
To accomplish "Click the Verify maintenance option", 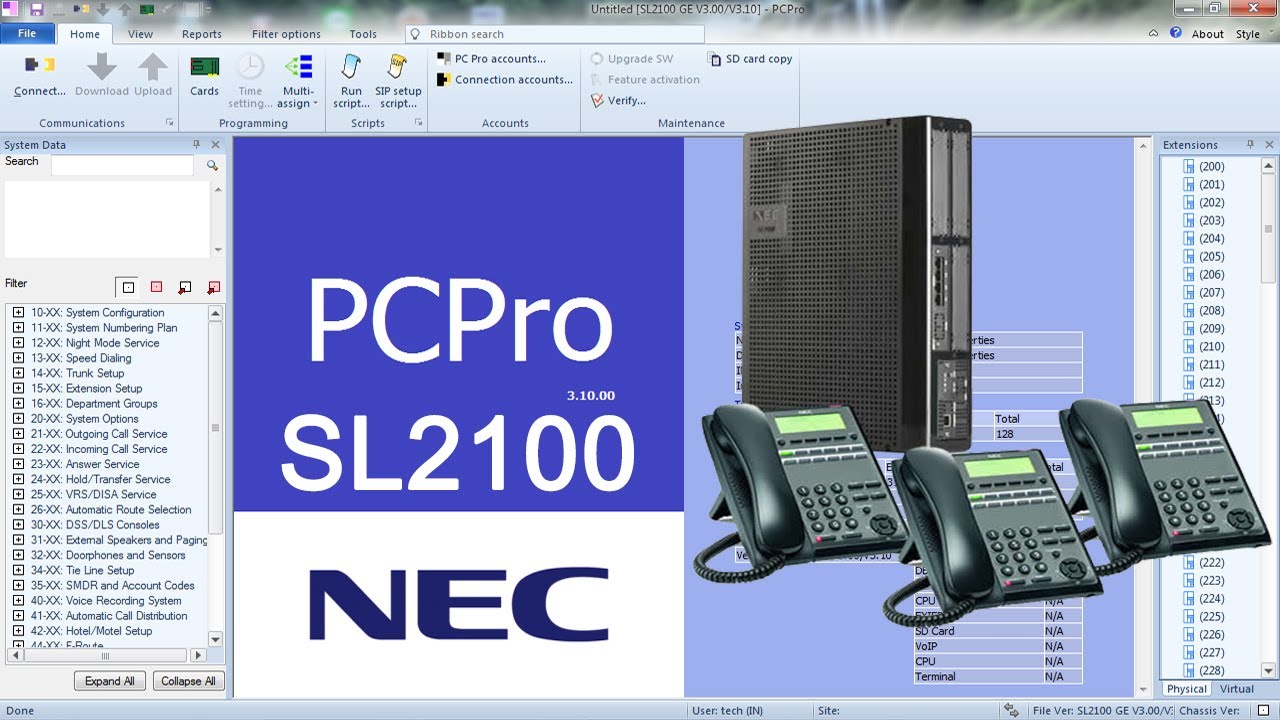I will click(x=618, y=101).
